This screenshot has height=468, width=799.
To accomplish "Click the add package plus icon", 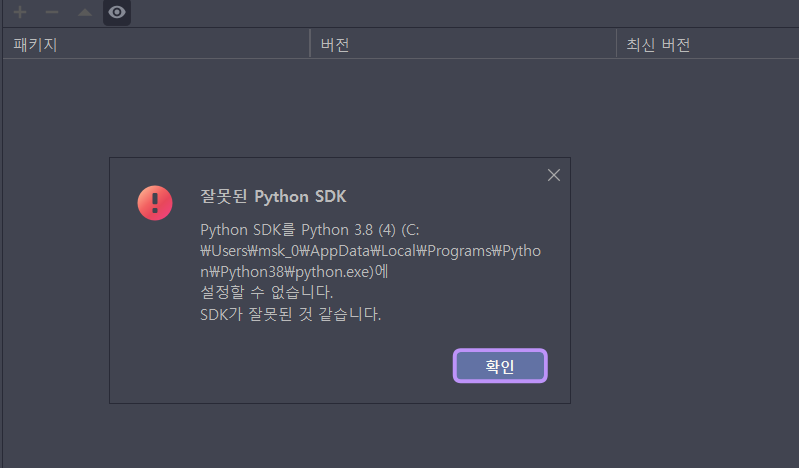I will click(20, 12).
